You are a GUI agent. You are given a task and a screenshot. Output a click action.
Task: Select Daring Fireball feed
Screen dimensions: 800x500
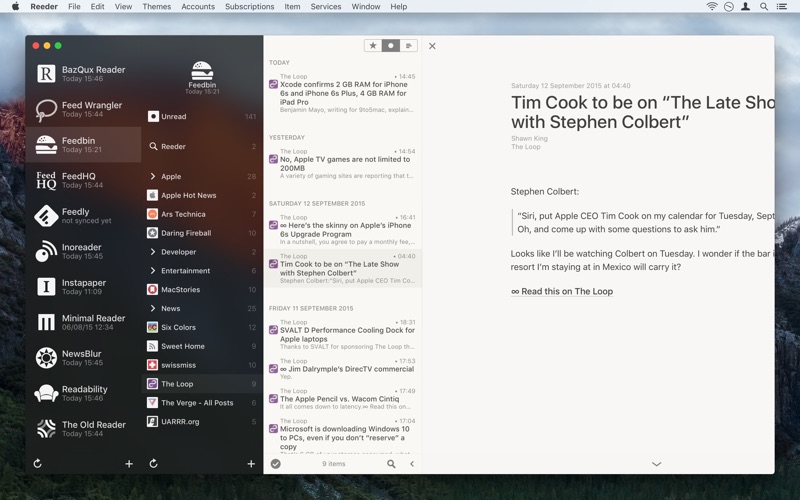pos(185,233)
